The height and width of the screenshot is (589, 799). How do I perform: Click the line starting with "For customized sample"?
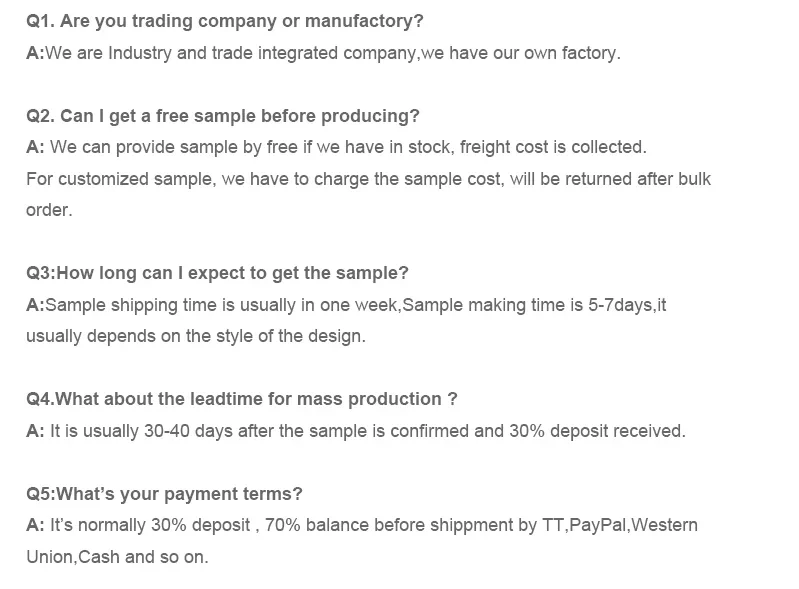click(368, 179)
